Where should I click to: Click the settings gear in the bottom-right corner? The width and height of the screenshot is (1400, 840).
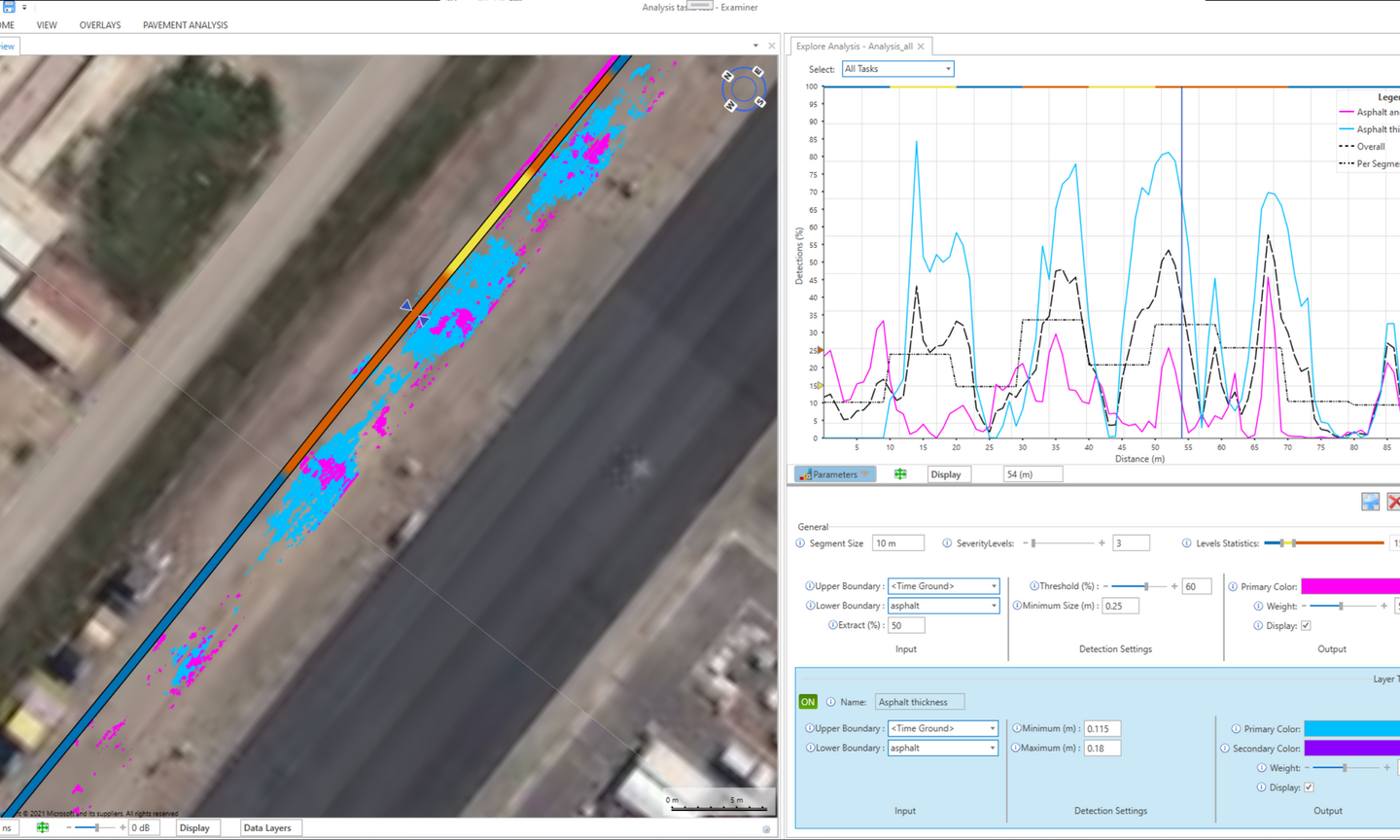coord(766,830)
